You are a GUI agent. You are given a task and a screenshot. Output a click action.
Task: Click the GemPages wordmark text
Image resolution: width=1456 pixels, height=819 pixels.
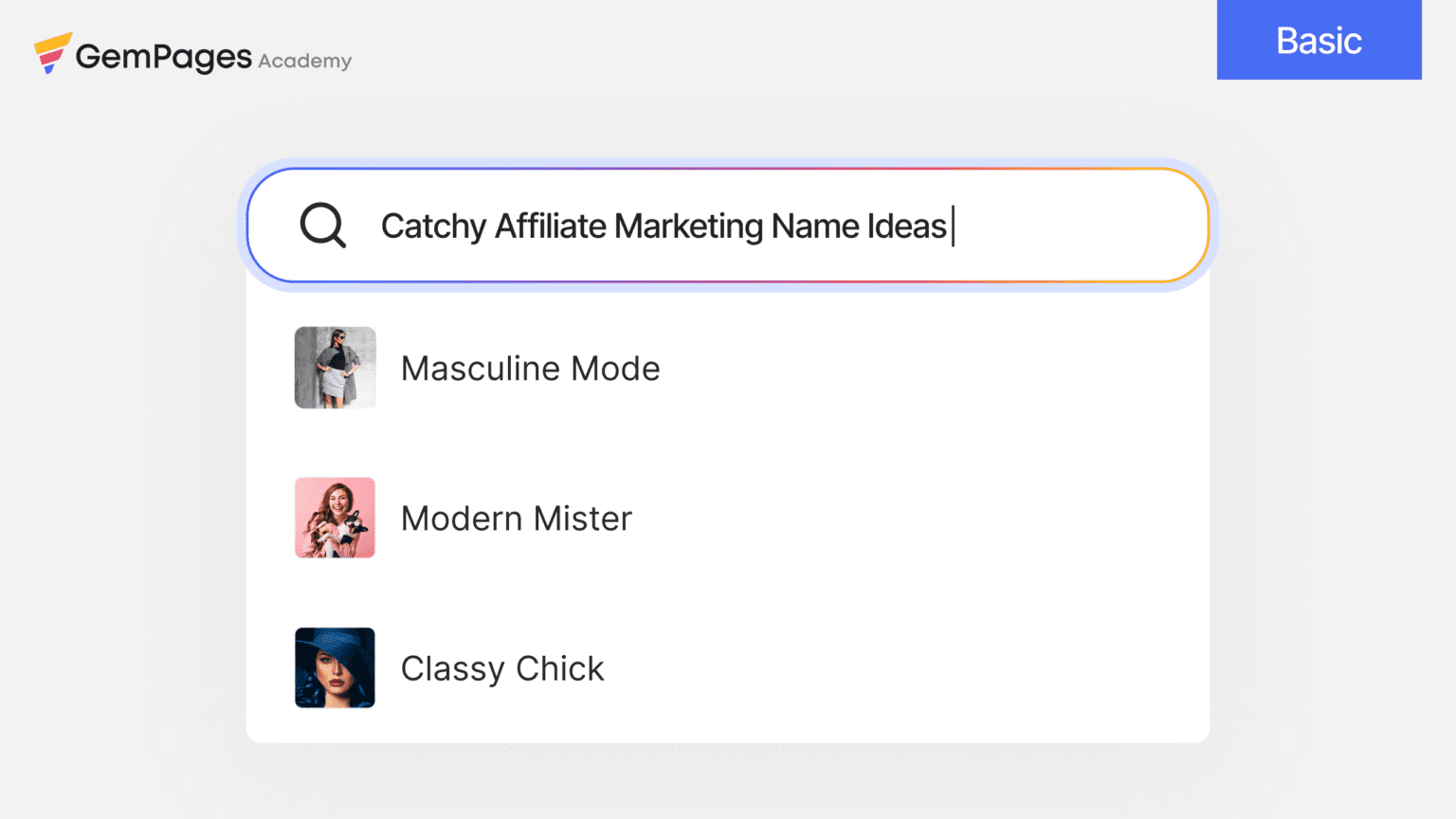(163, 57)
